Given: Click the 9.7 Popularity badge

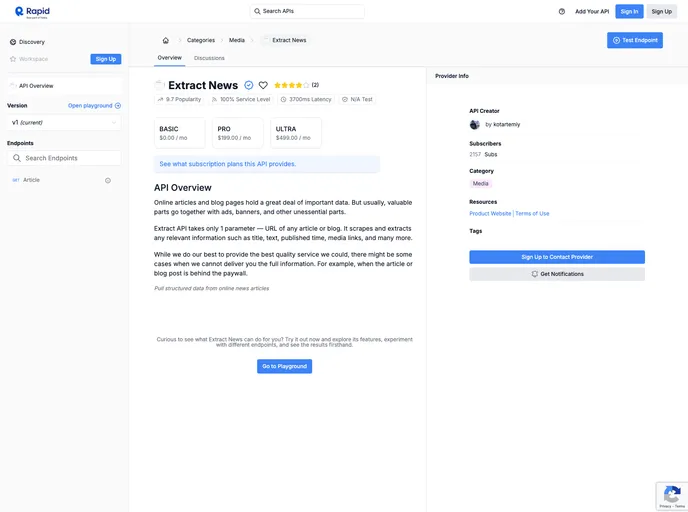Looking at the screenshot, I should click(x=179, y=100).
